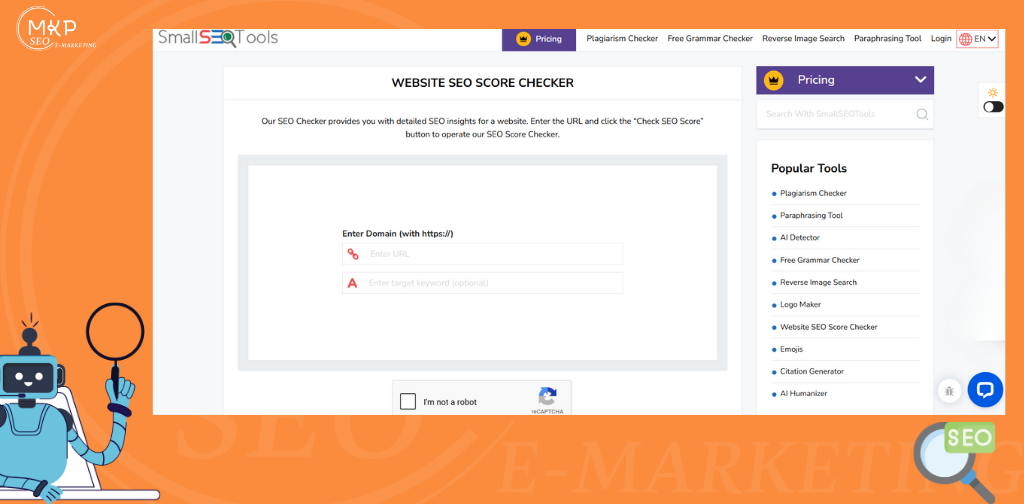This screenshot has width=1024, height=504.
Task: Go to Free Grammar Checker in top menu
Action: click(x=710, y=39)
